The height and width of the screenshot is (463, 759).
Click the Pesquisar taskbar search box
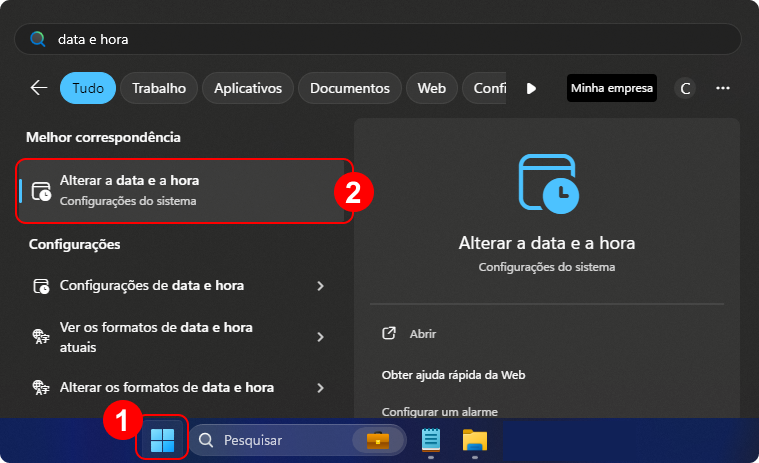click(297, 440)
